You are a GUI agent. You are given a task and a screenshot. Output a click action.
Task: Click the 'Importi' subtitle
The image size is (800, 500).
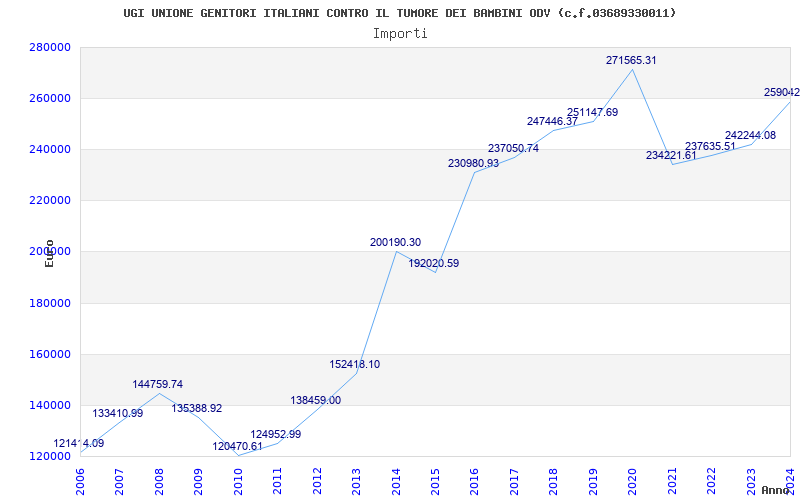pos(400,34)
